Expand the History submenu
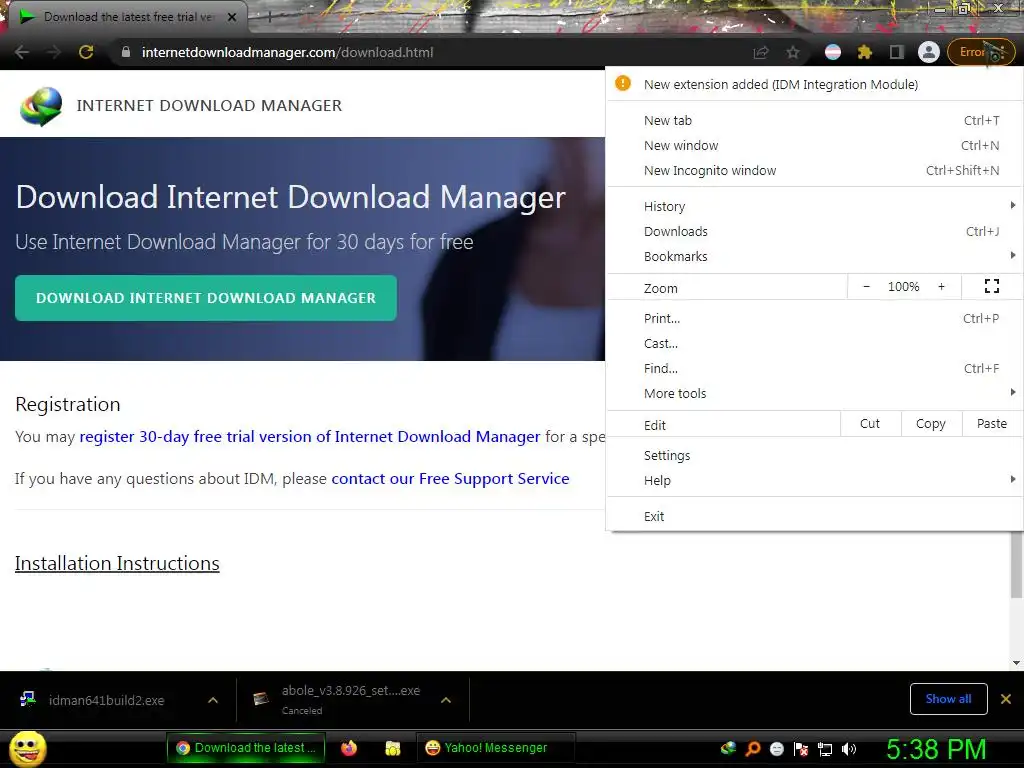 (x=814, y=206)
